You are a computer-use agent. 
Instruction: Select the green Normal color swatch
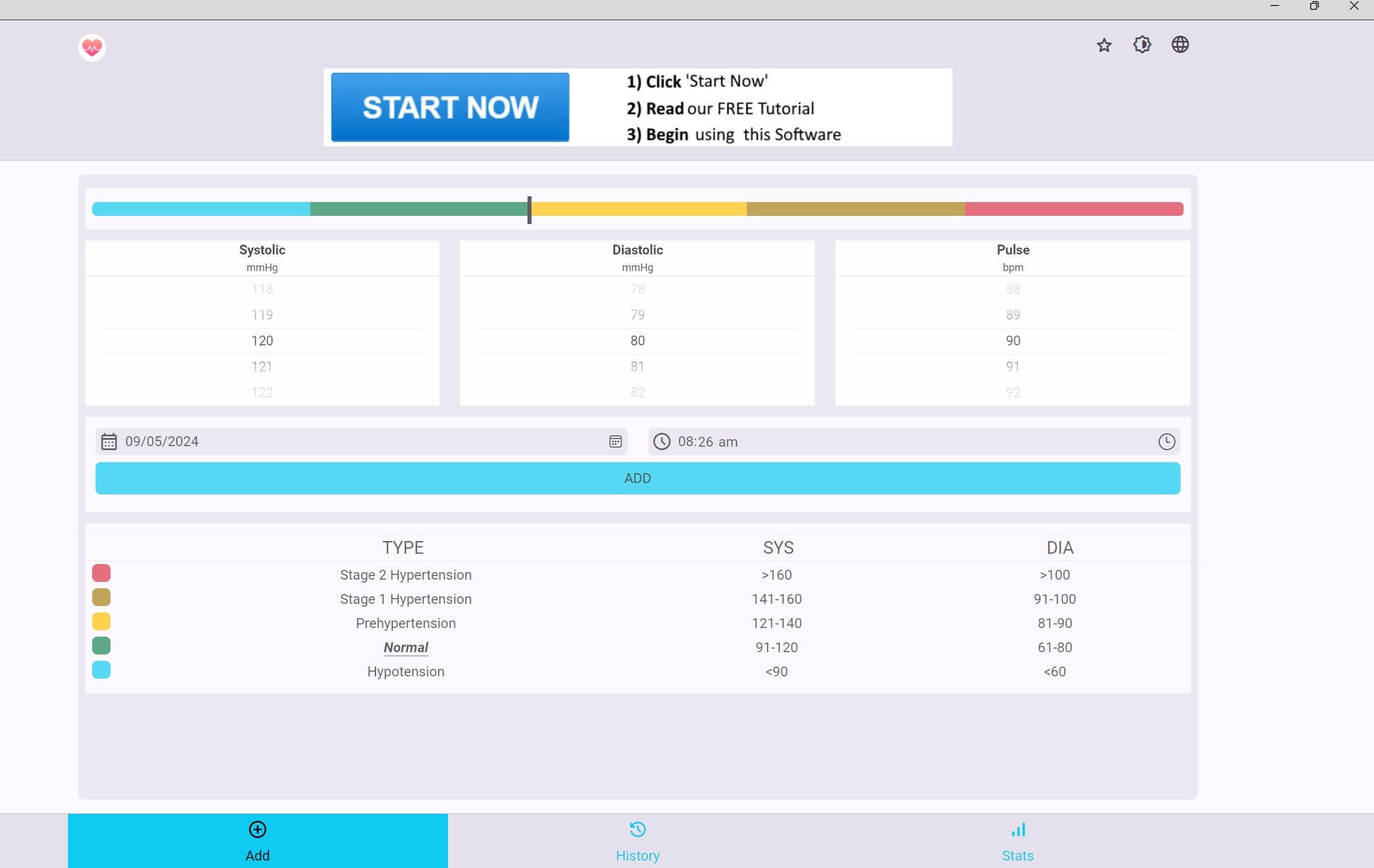(x=101, y=645)
